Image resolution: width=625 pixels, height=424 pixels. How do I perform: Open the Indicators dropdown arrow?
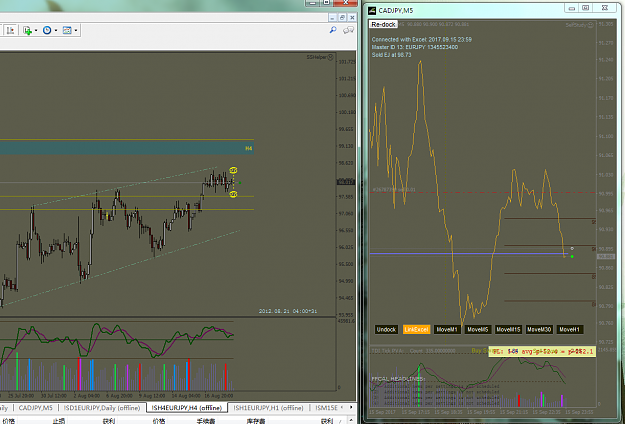point(36,30)
